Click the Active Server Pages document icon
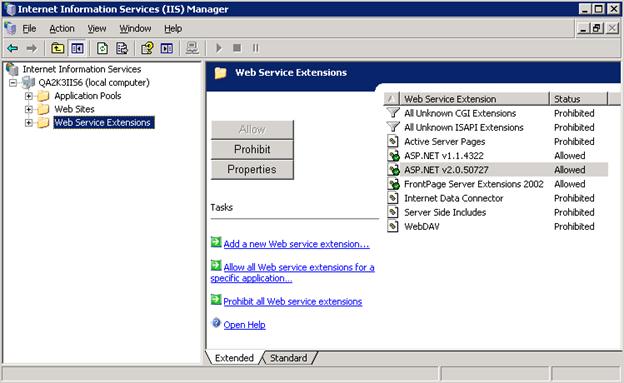This screenshot has height=383, width=624. 393,141
